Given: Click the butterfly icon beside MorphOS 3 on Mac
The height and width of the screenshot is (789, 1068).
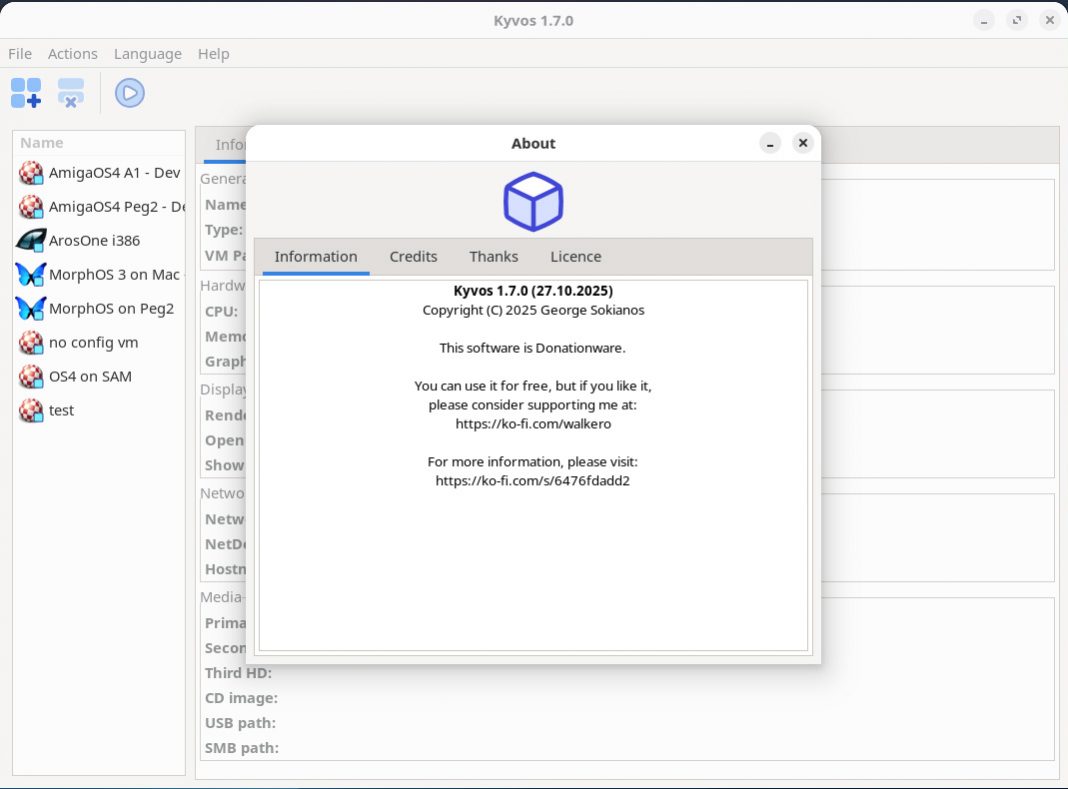Looking at the screenshot, I should click(31, 274).
